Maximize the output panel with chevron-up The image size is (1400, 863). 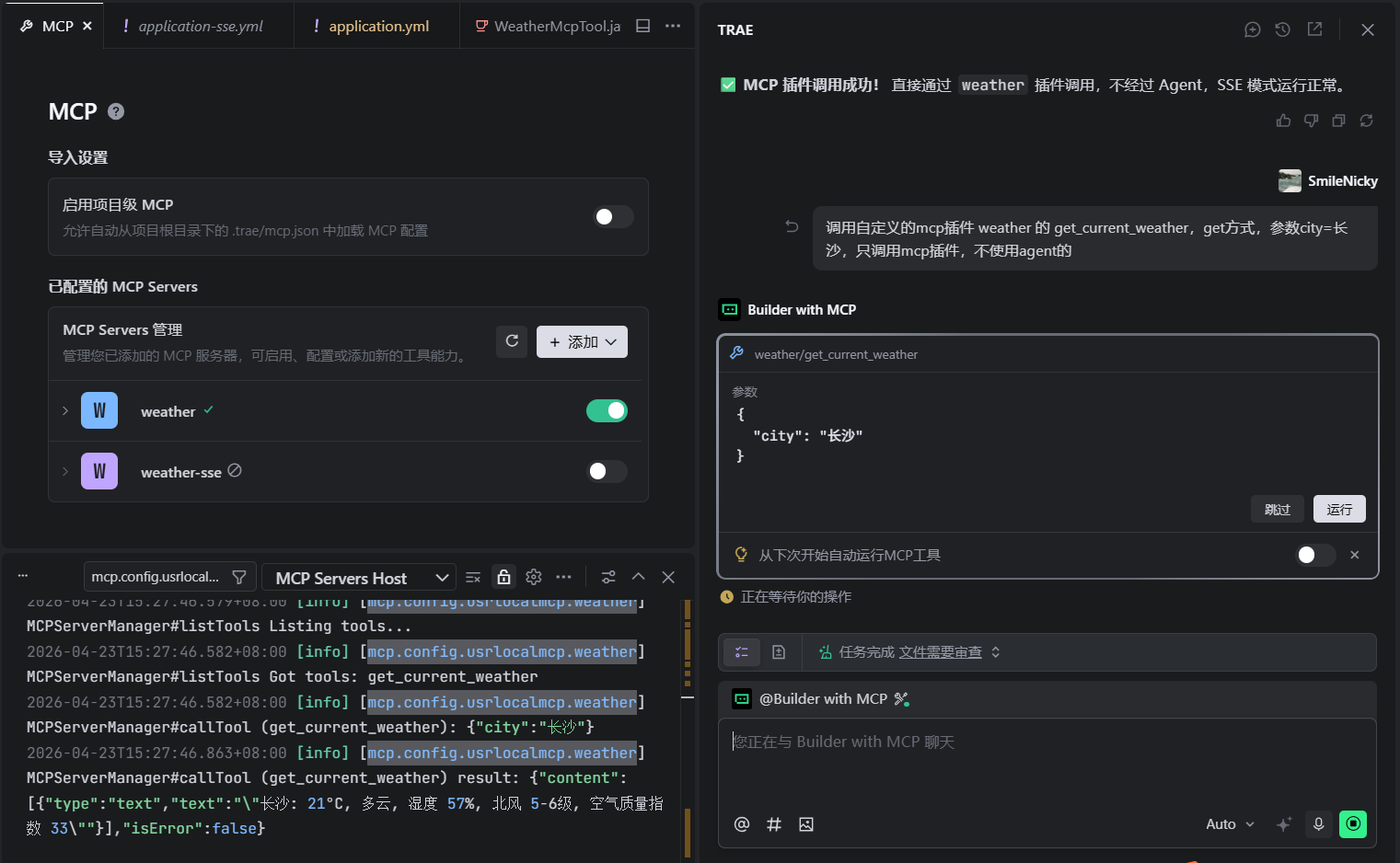tap(638, 577)
